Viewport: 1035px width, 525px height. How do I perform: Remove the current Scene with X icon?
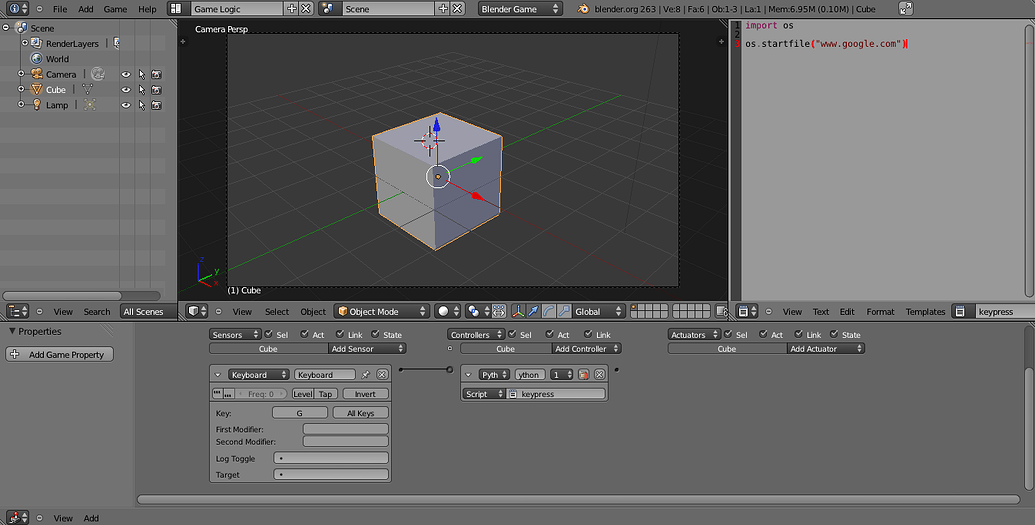click(x=457, y=9)
